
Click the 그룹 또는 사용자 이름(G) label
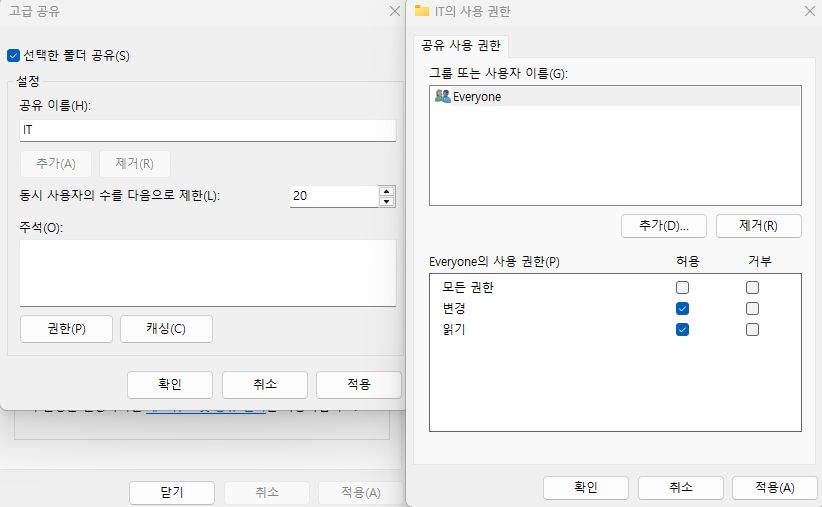(x=499, y=73)
